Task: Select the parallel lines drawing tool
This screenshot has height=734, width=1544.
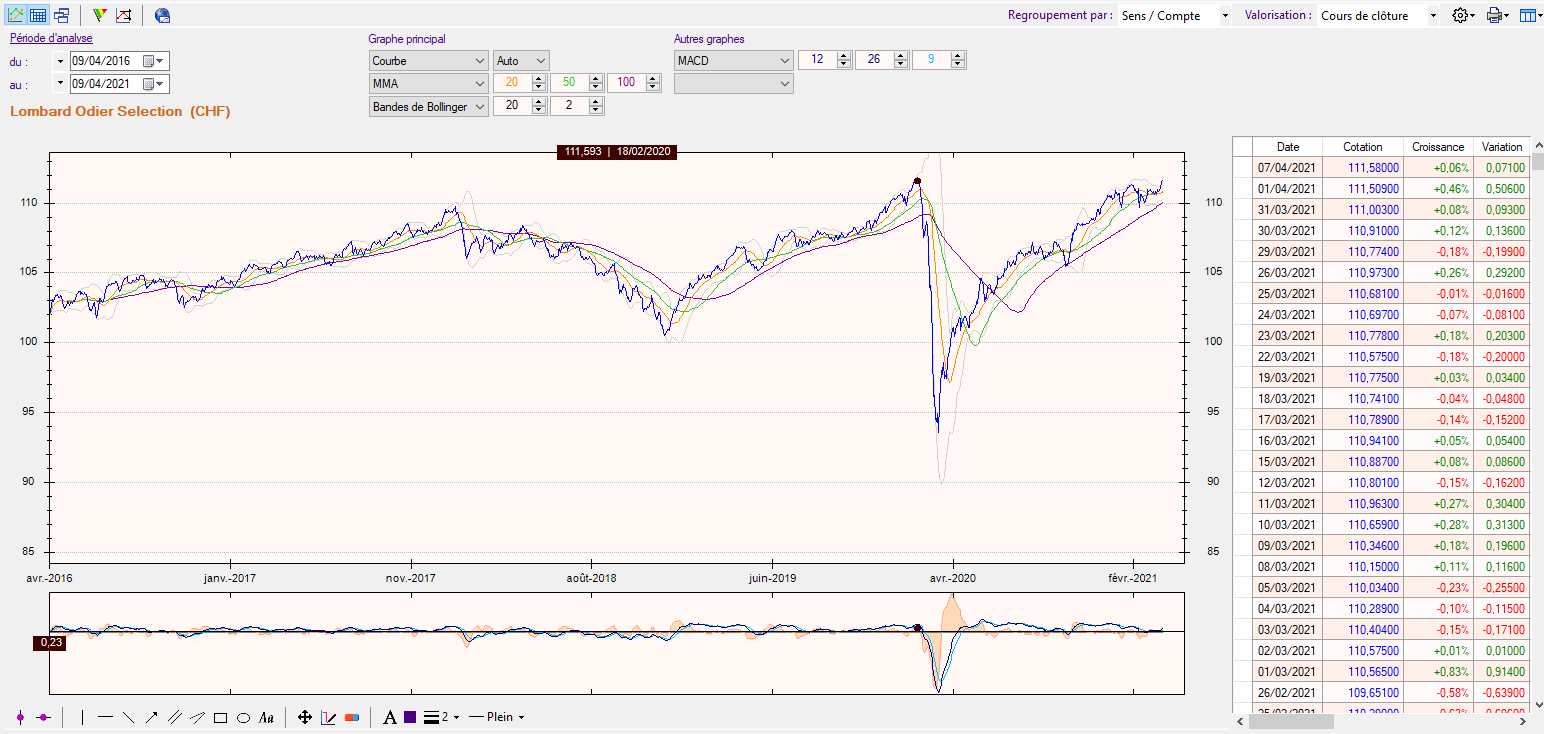Action: [174, 717]
